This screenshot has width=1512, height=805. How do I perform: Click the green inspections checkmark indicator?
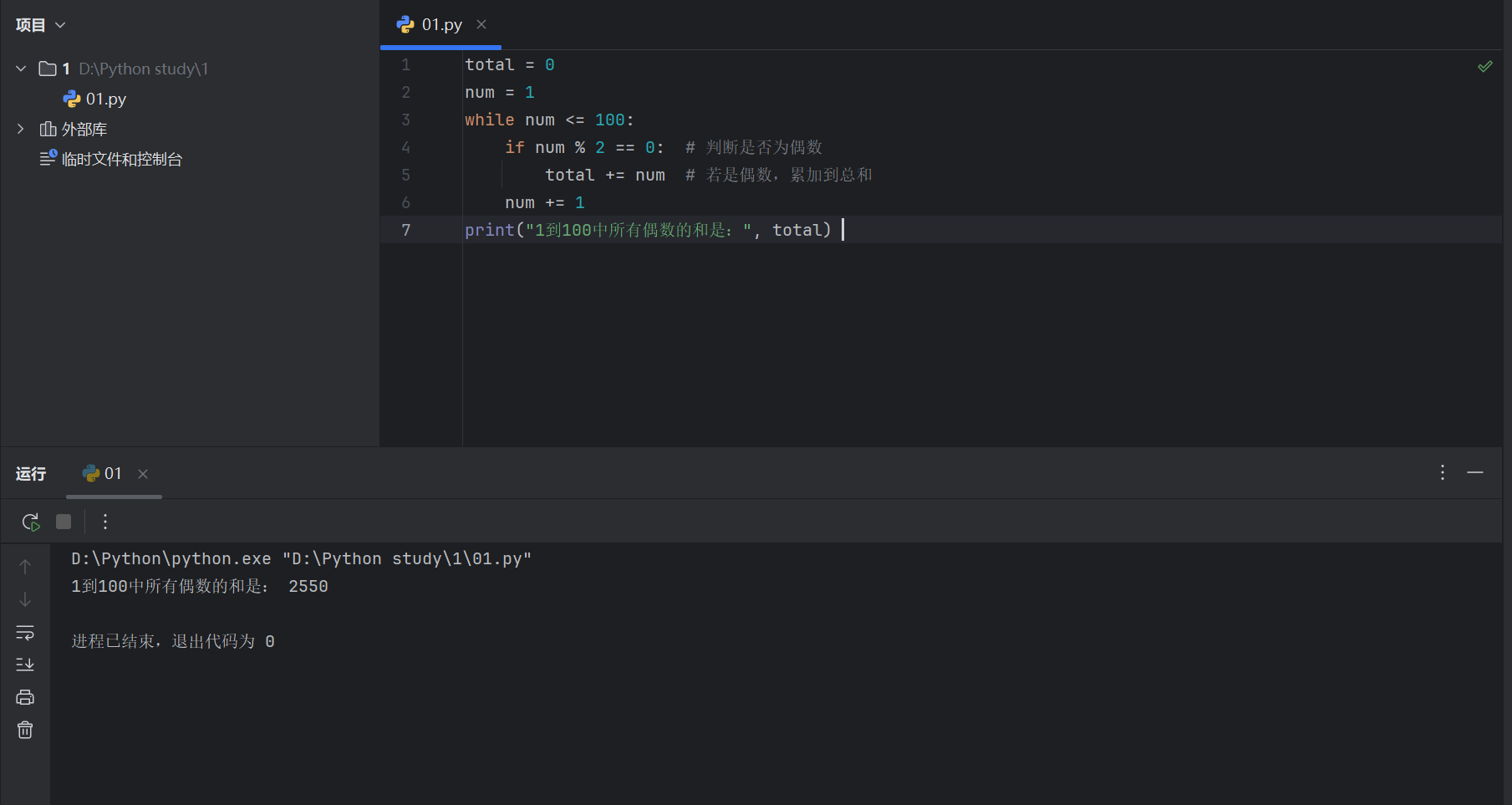pyautogui.click(x=1485, y=66)
